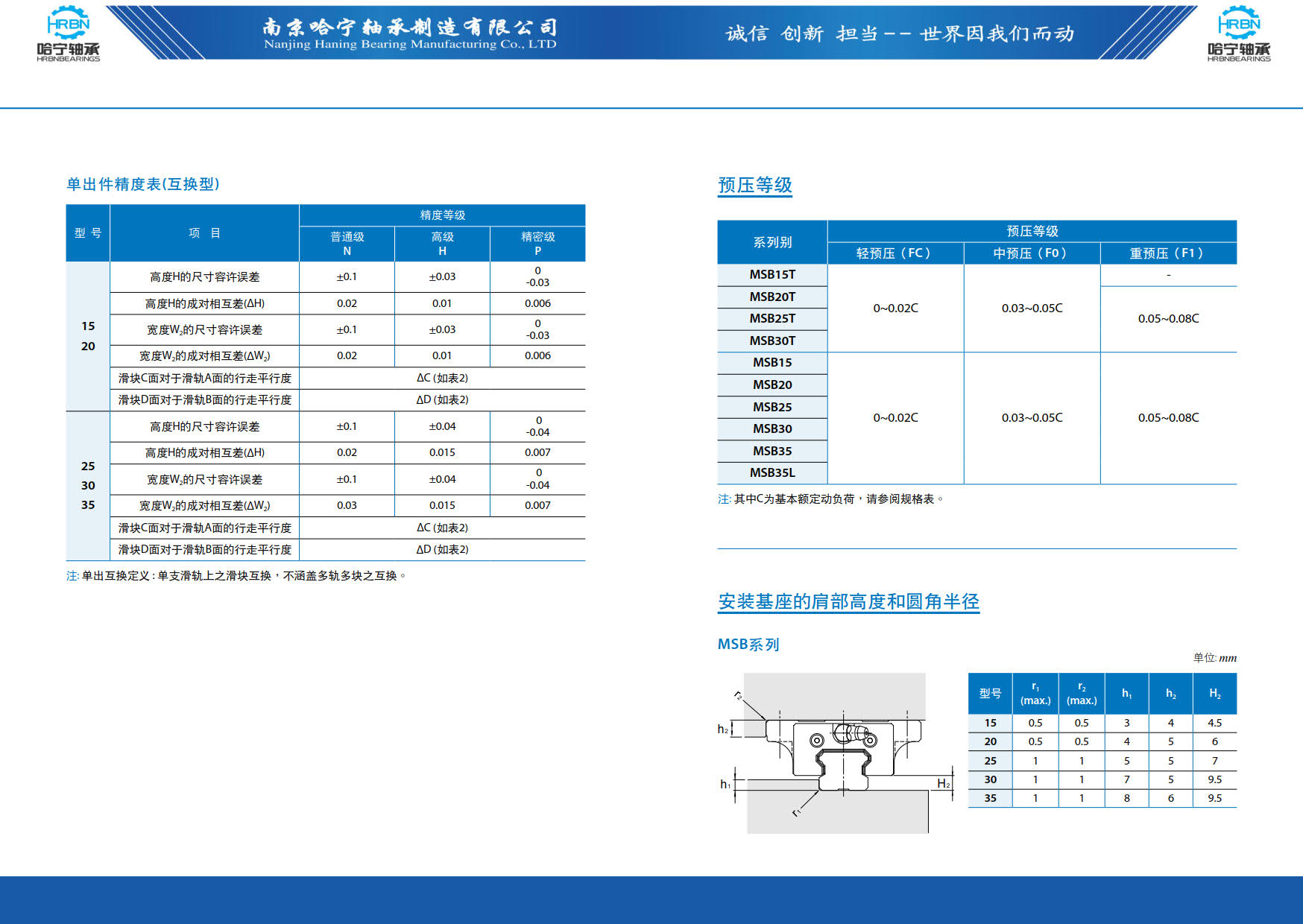Click the 轻预压 (FC) column header
Image resolution: width=1303 pixels, height=924 pixels.
tap(895, 253)
